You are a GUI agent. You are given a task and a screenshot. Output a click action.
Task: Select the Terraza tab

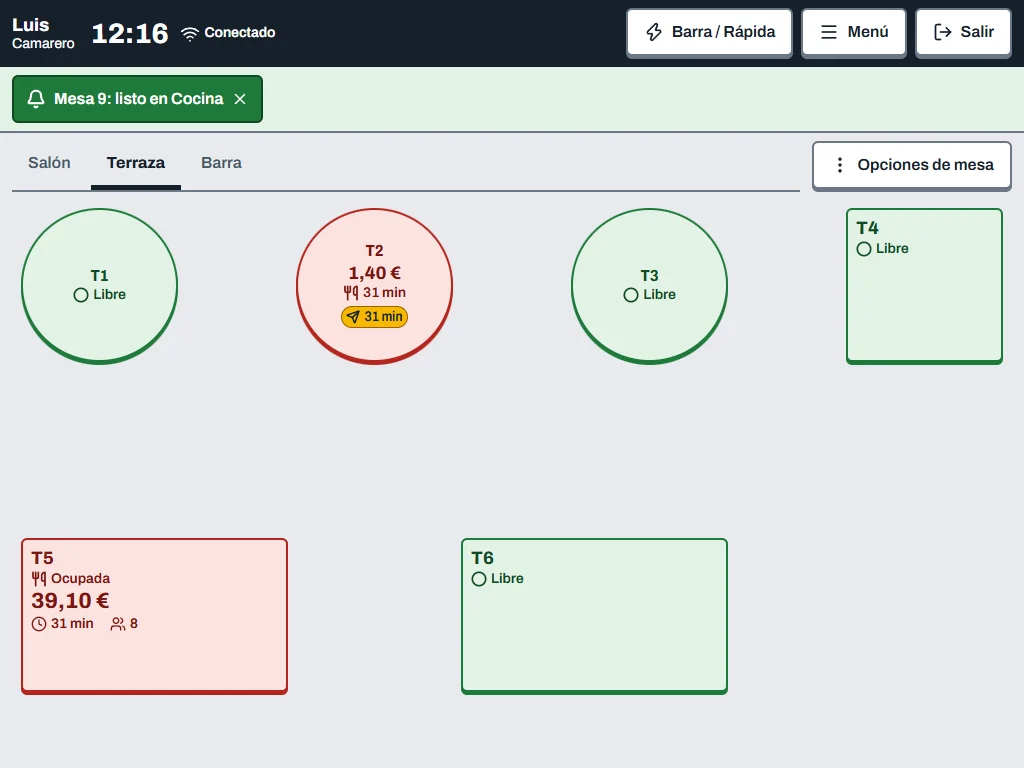pyautogui.click(x=136, y=163)
